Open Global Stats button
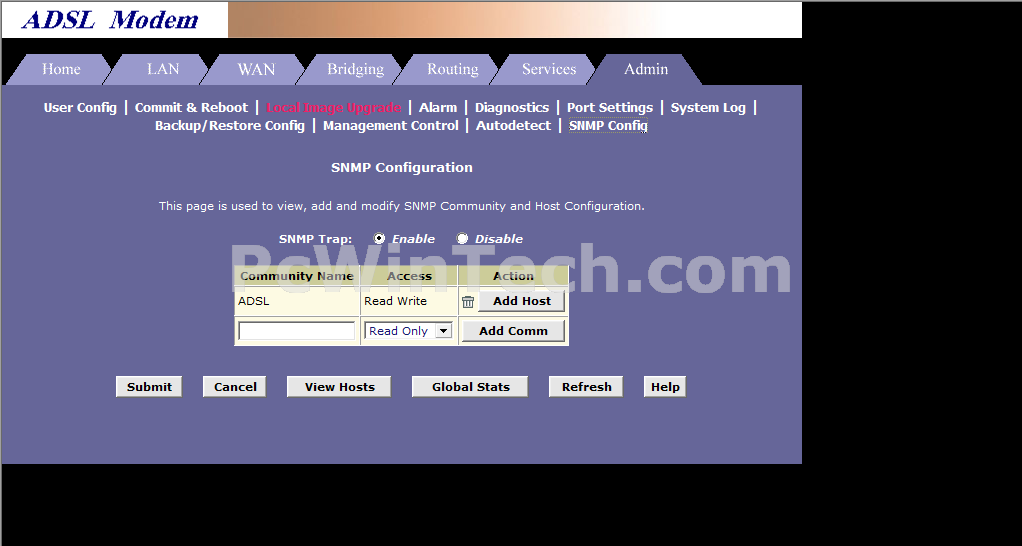The height and width of the screenshot is (546, 1022). 470,386
